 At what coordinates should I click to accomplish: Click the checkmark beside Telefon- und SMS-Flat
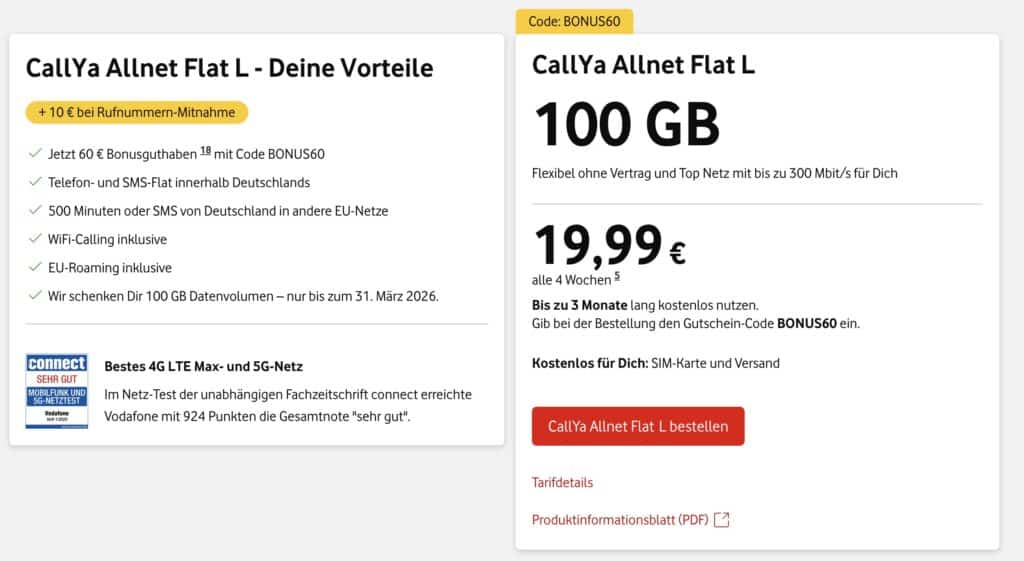click(x=35, y=183)
